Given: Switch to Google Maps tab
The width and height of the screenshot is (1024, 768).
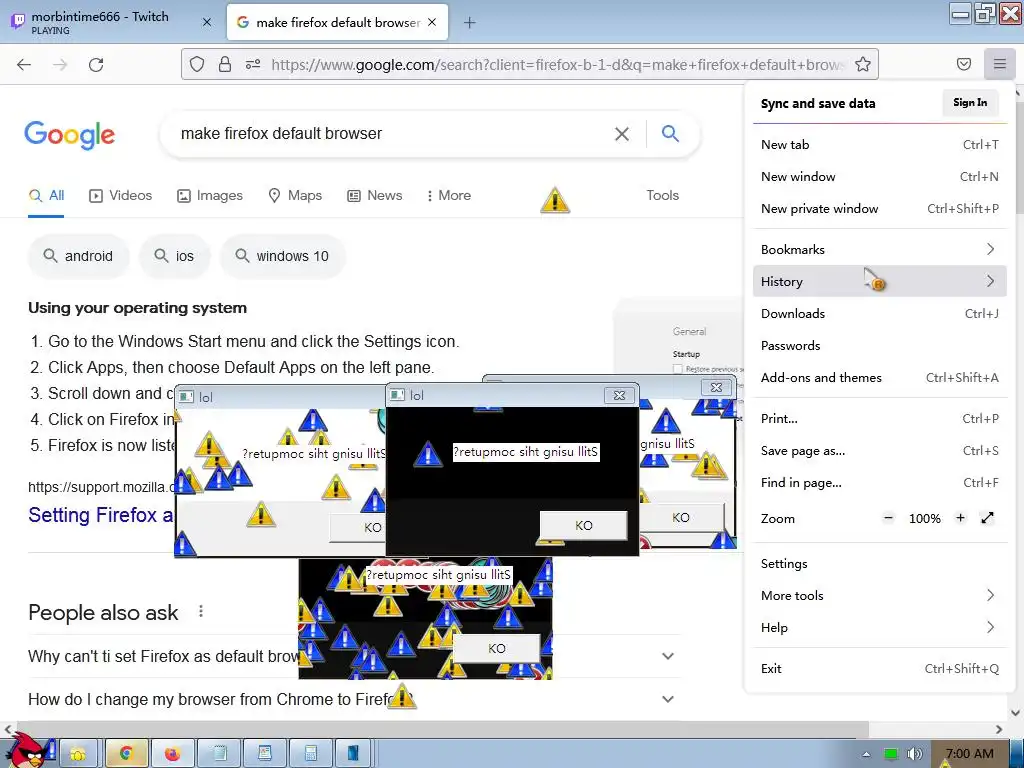Looking at the screenshot, I should click(295, 195).
